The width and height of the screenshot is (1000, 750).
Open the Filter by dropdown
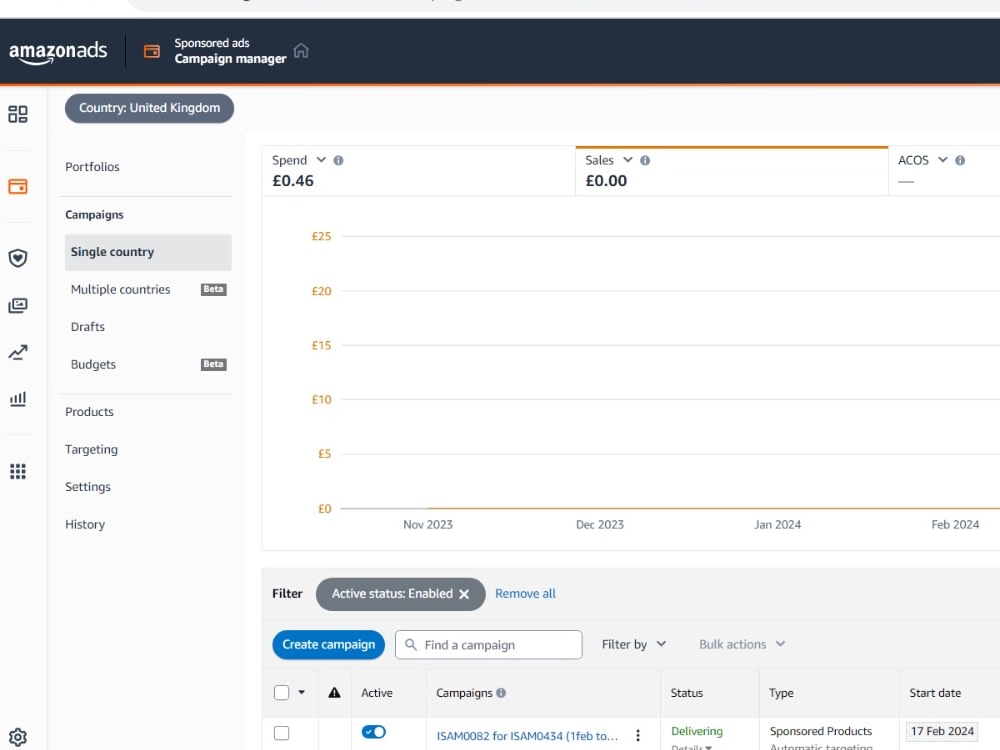point(634,644)
